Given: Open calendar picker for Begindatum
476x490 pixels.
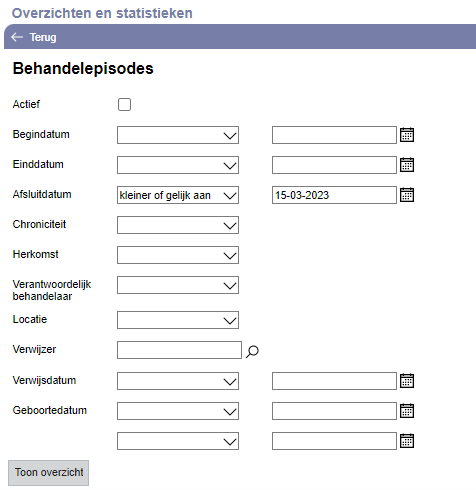Looking at the screenshot, I should click(407, 135).
